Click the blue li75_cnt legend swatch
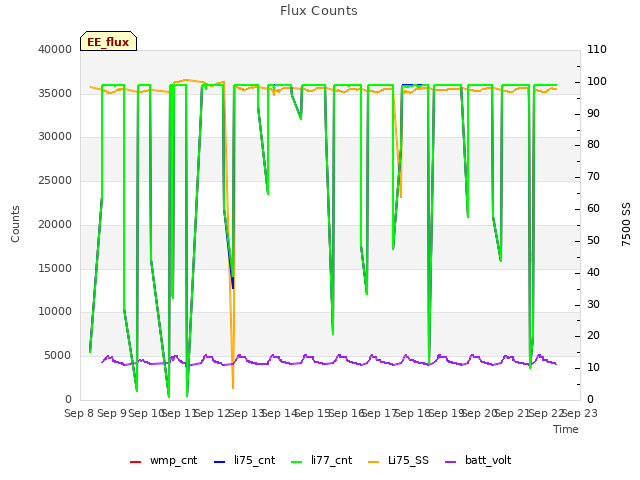640x480 pixels. tap(219, 462)
